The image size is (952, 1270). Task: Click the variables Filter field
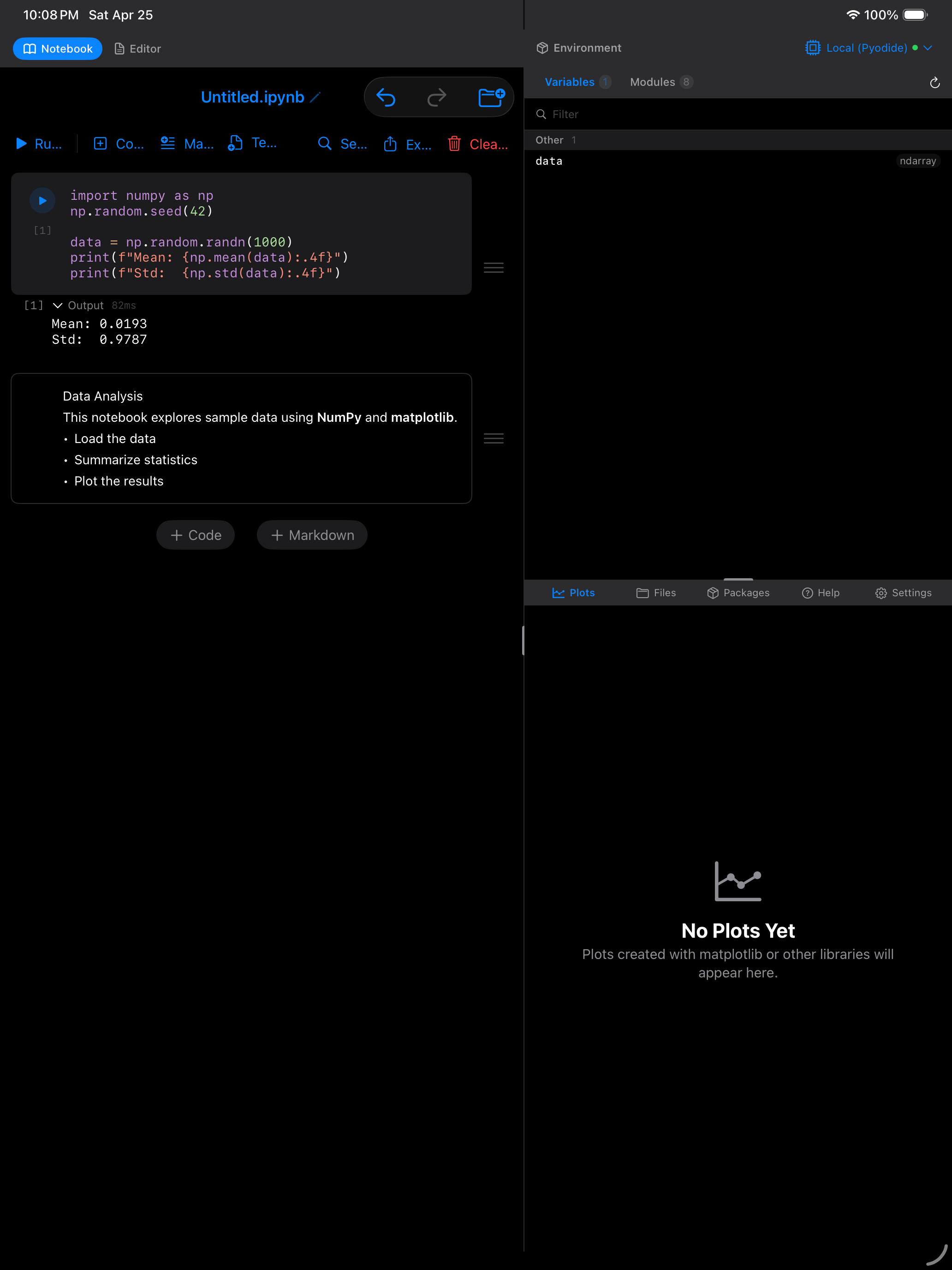click(x=738, y=114)
